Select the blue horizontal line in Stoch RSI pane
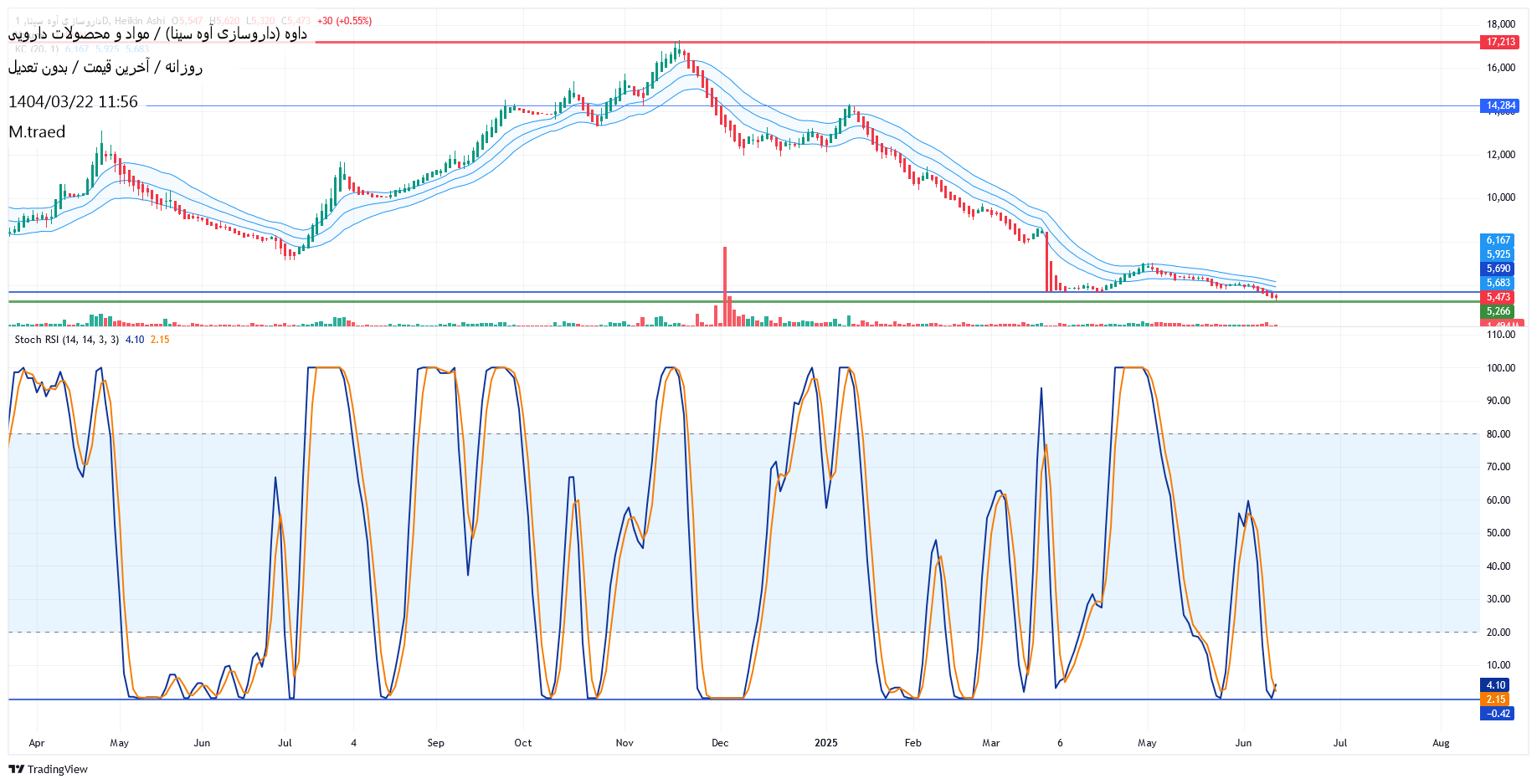The height and width of the screenshot is (784, 1537). (743, 699)
